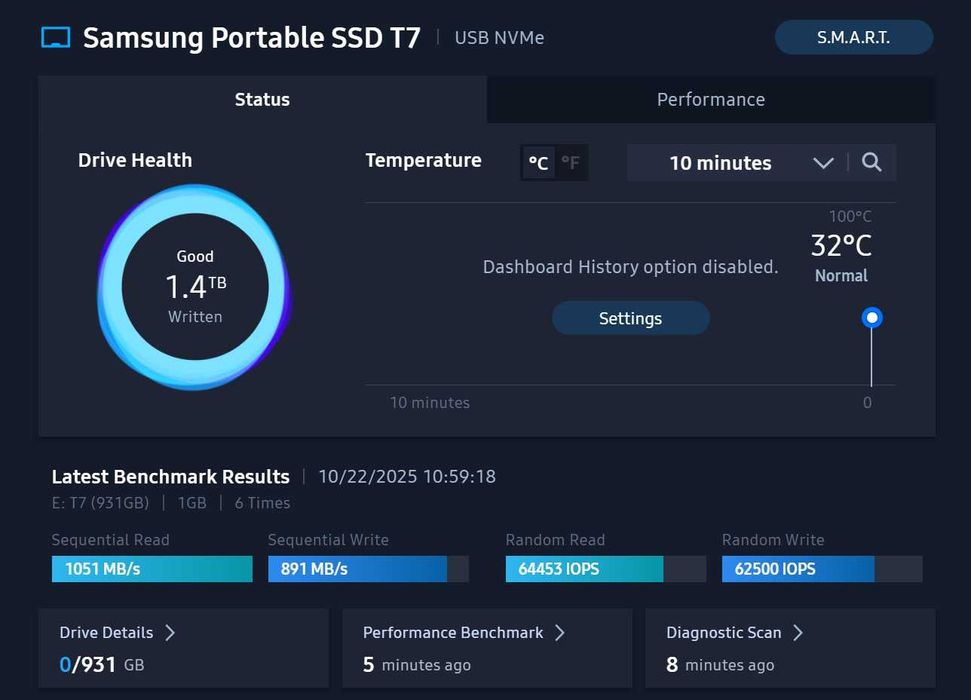Viewport: 971px width, 700px height.
Task: Click '5 minutes ago' under Performance Benchmark
Action: coord(417,665)
